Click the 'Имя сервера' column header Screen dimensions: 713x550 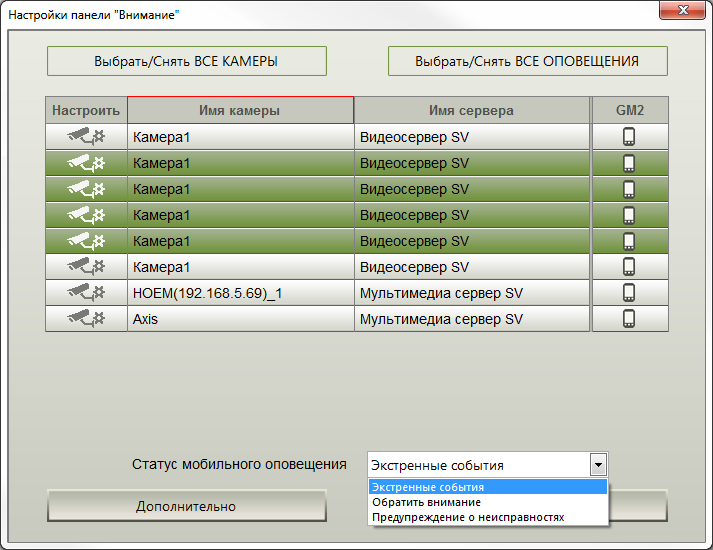[x=472, y=110]
